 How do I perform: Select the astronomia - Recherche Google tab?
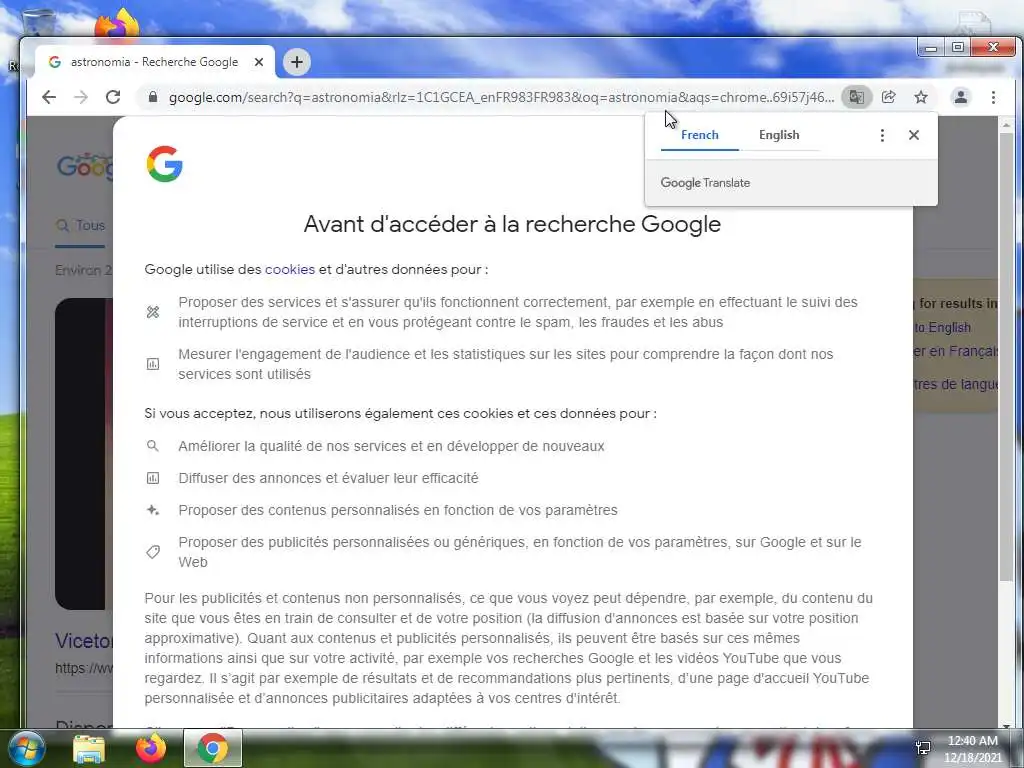pos(154,62)
